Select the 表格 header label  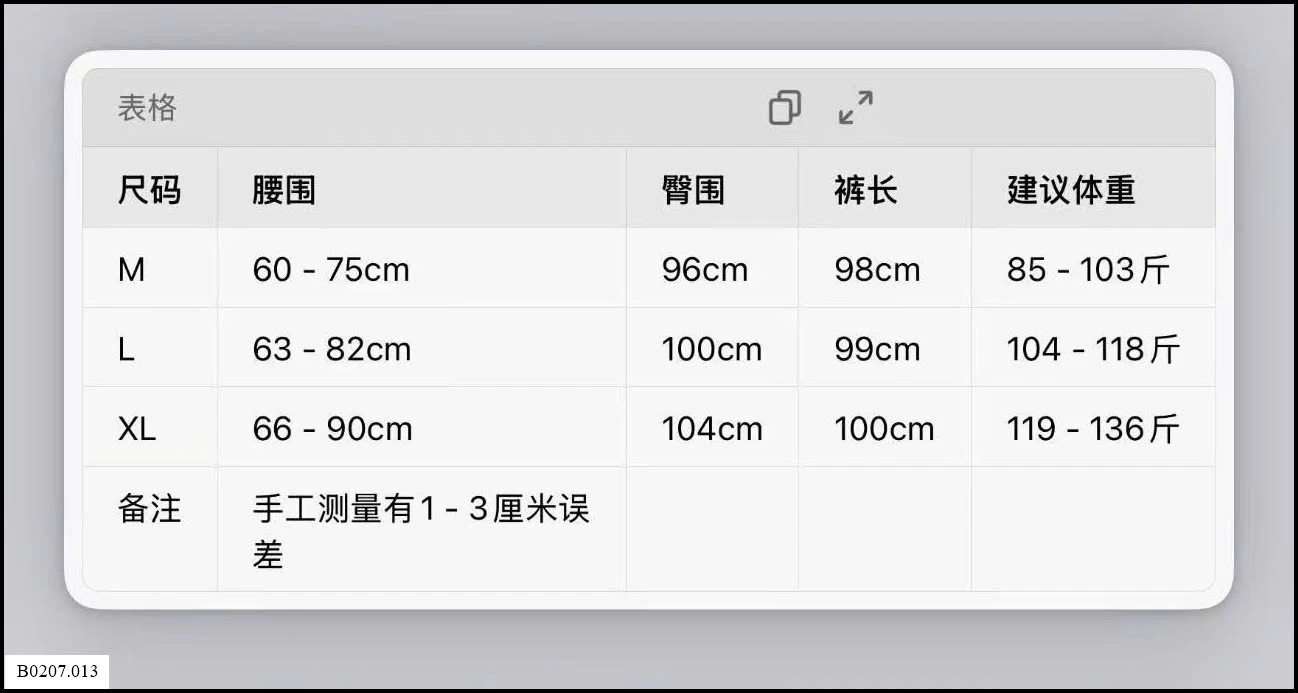(147, 108)
